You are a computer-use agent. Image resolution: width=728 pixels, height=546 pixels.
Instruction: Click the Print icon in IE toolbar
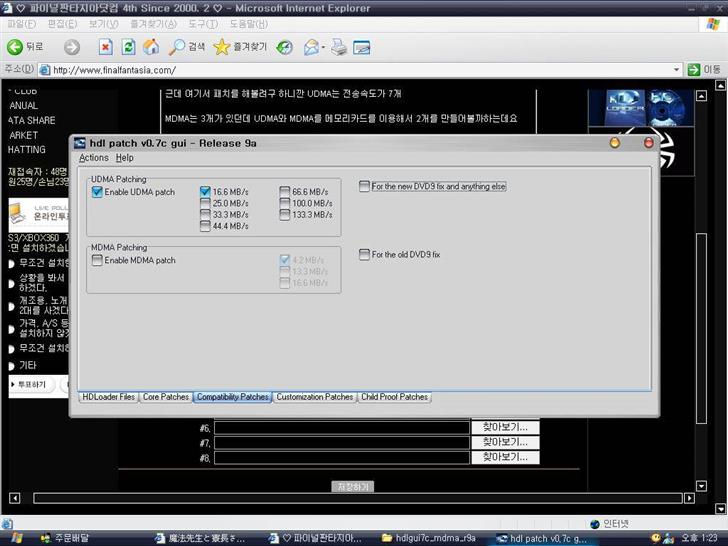click(x=339, y=47)
